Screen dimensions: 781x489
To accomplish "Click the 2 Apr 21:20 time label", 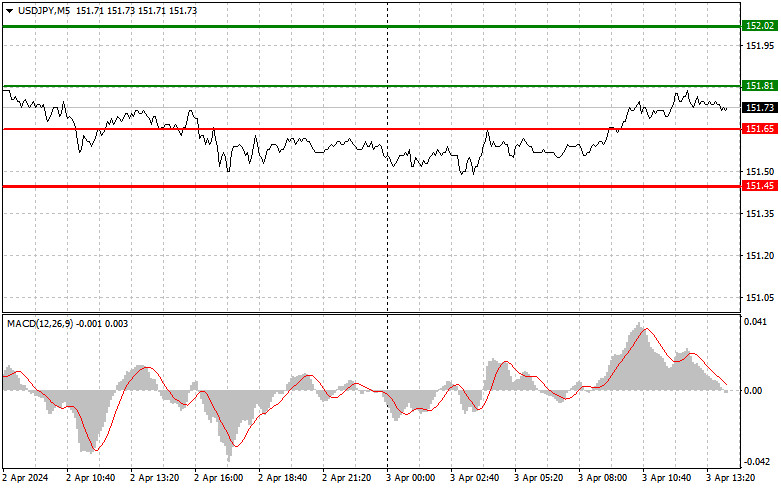I will [347, 478].
